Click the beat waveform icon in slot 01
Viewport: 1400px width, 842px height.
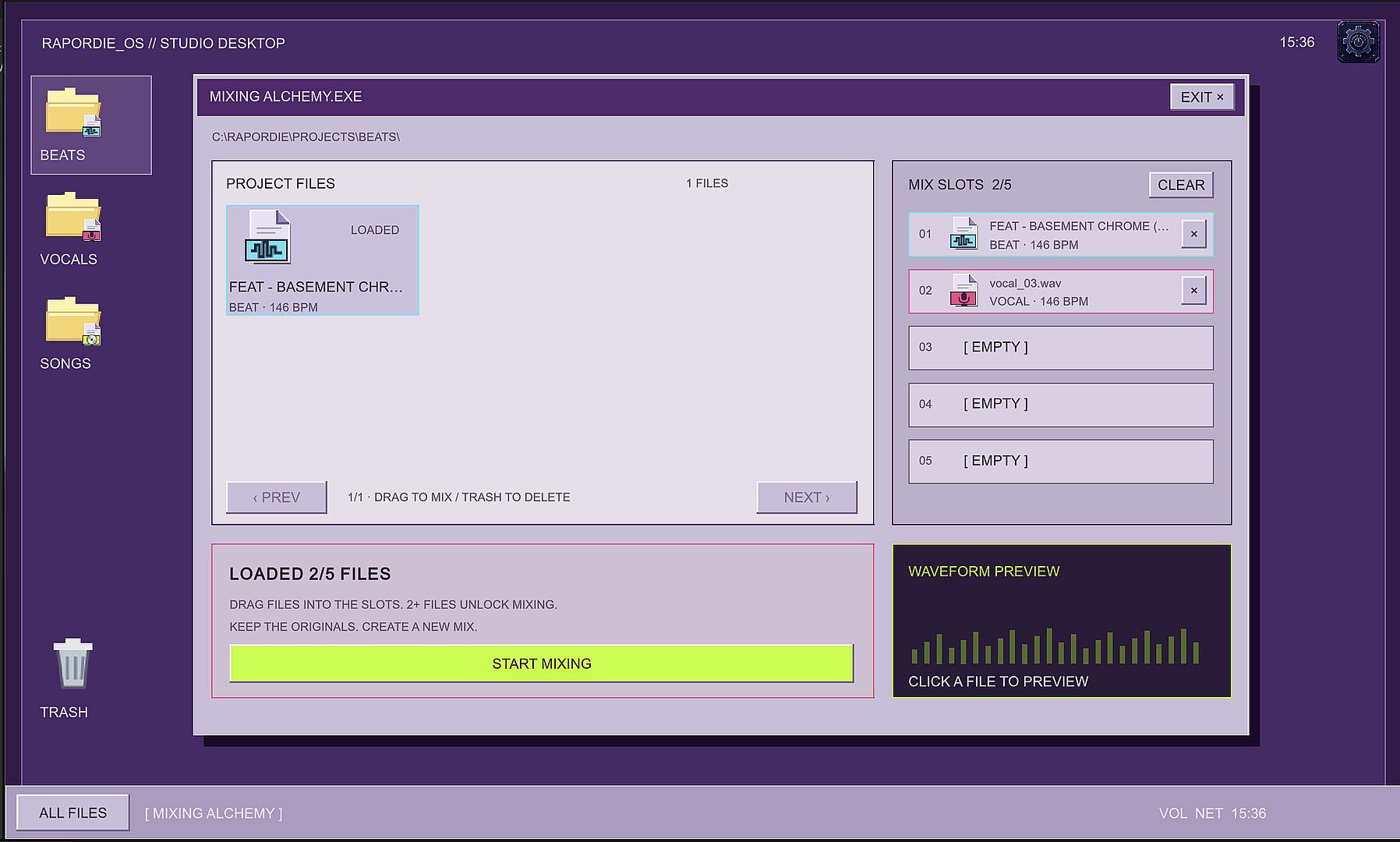[x=963, y=233]
